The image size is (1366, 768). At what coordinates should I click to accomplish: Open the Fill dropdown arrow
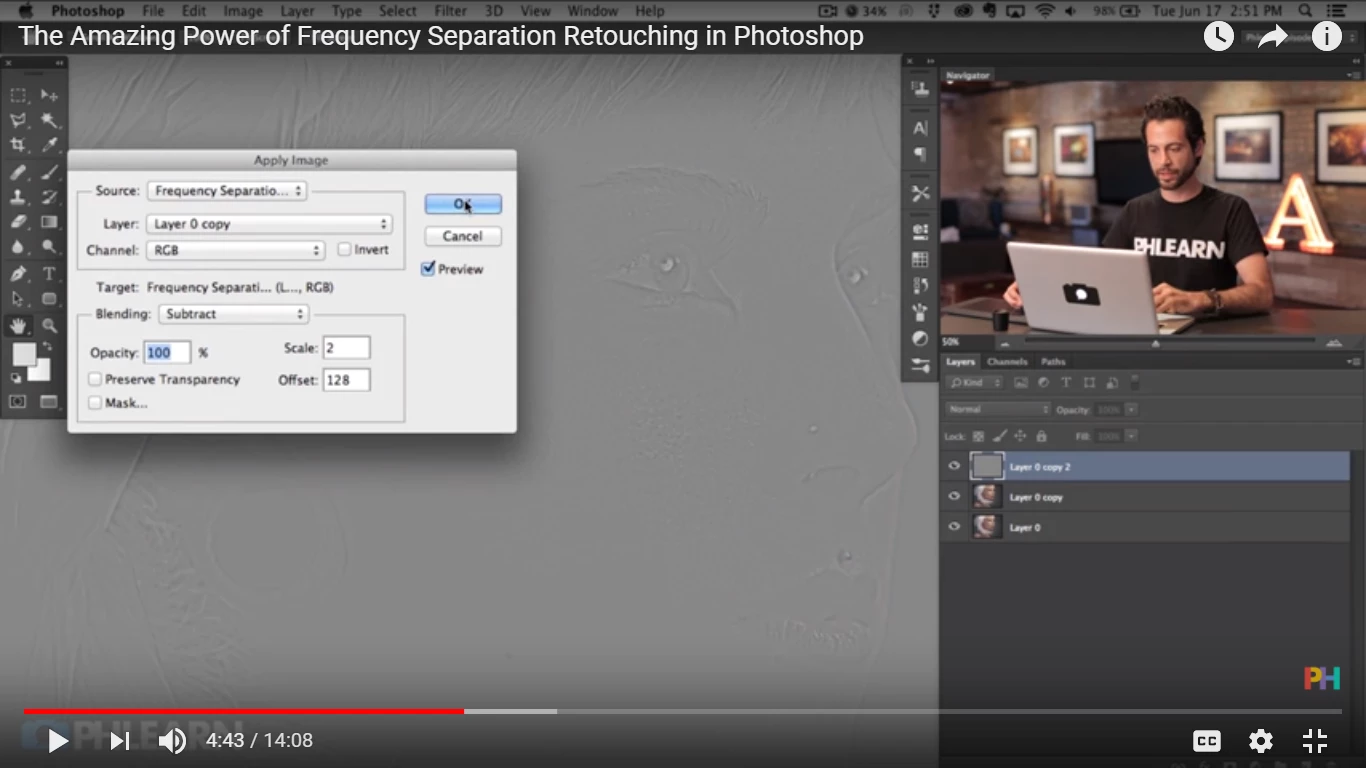point(1131,437)
